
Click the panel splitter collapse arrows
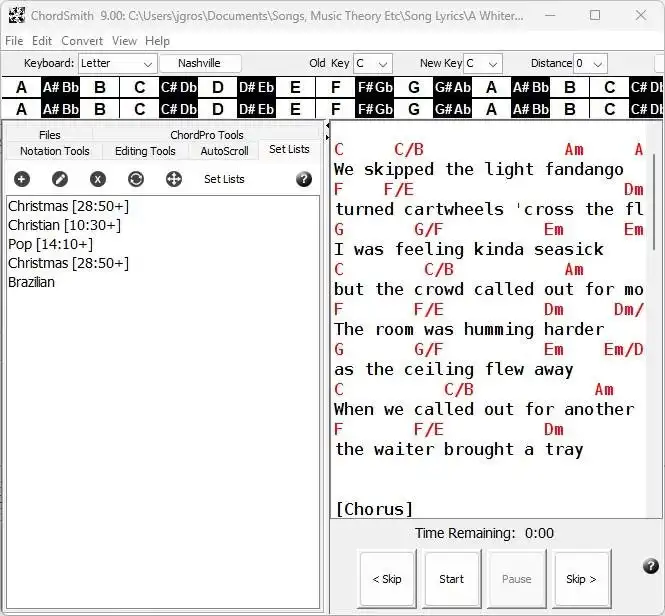point(327,132)
